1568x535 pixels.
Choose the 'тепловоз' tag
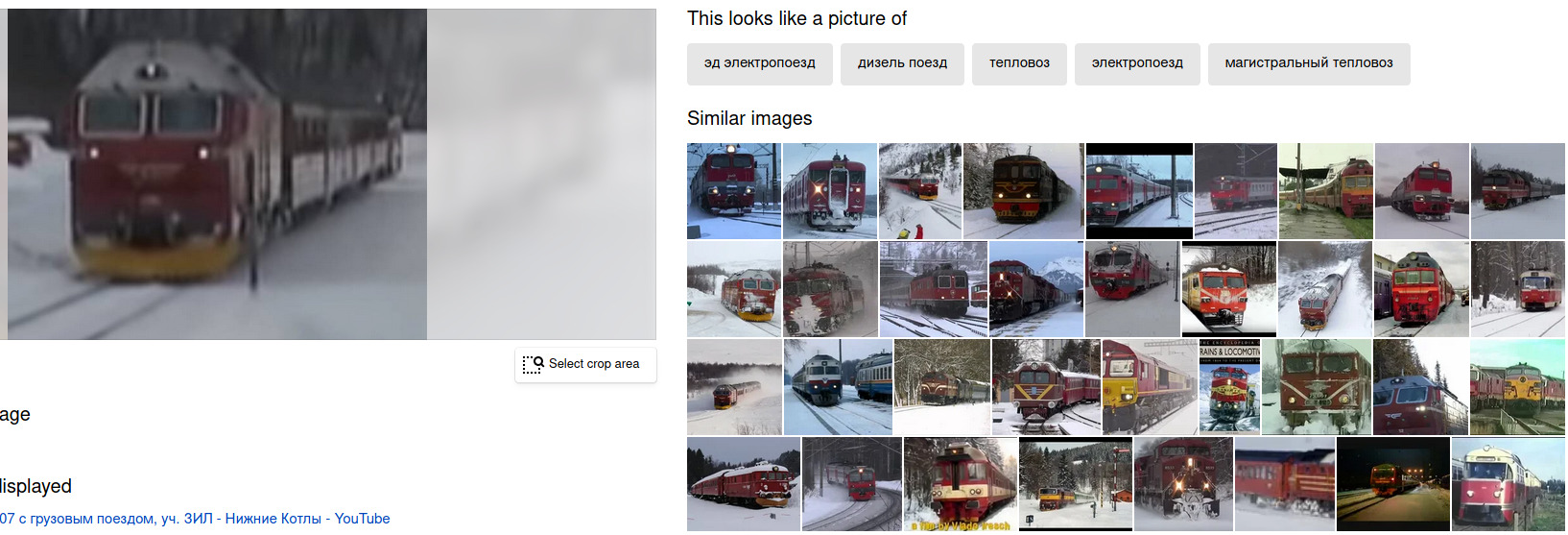pos(1019,63)
